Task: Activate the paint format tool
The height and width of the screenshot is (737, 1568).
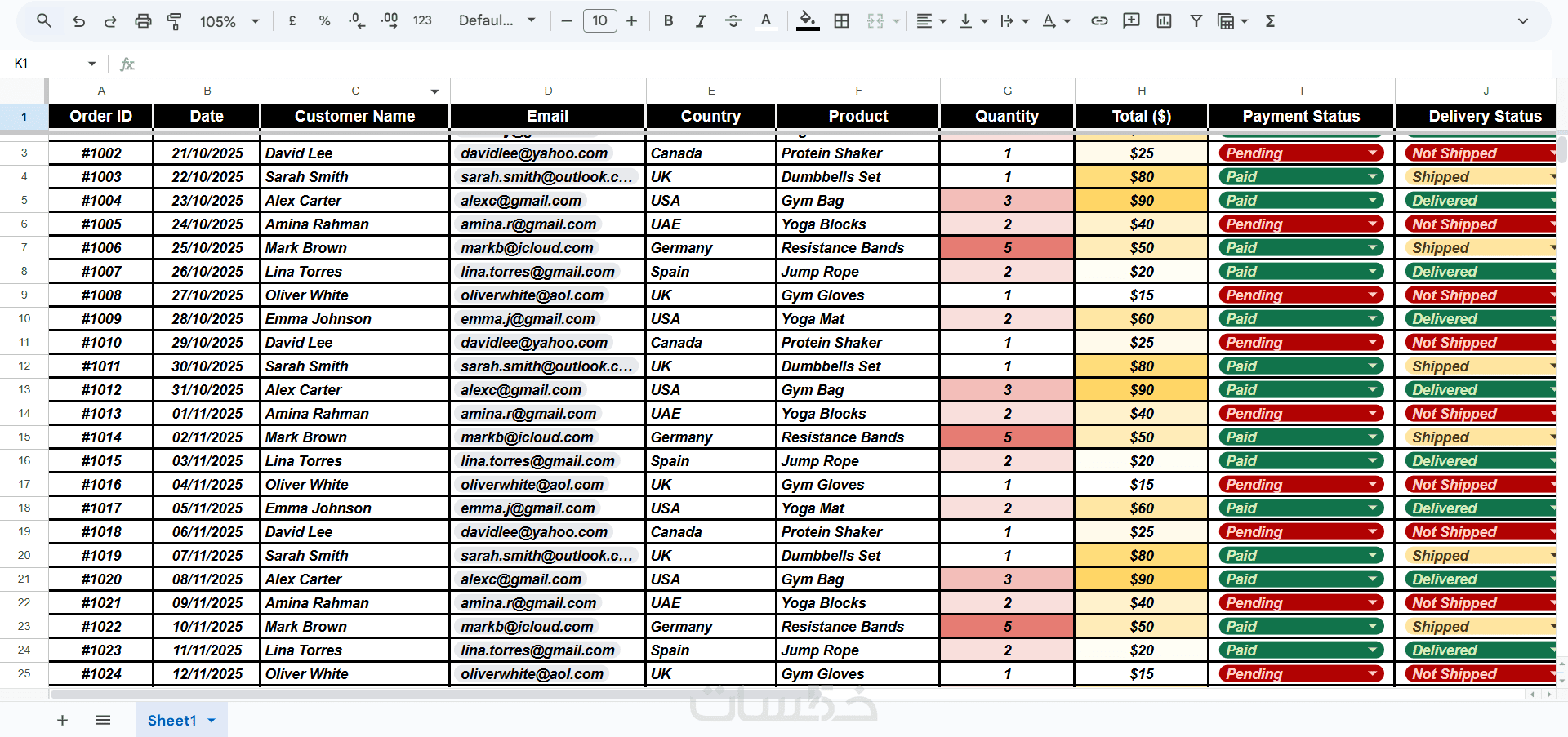Action: (174, 21)
